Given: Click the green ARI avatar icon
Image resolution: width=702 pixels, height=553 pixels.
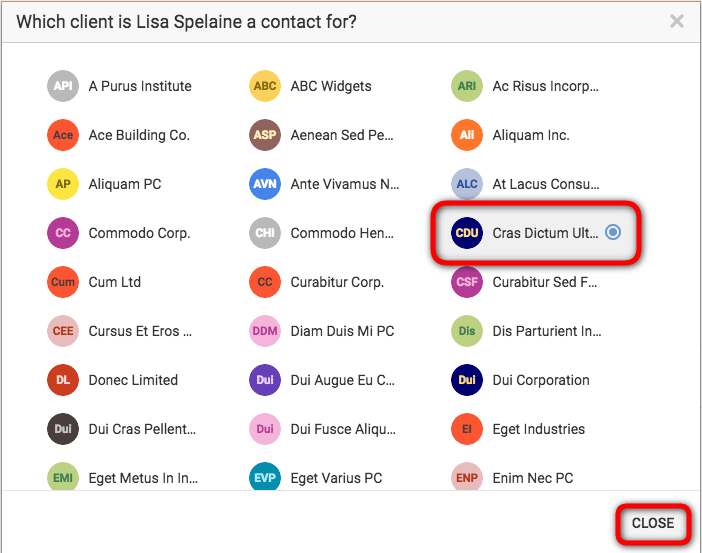Looking at the screenshot, I should point(467,86).
